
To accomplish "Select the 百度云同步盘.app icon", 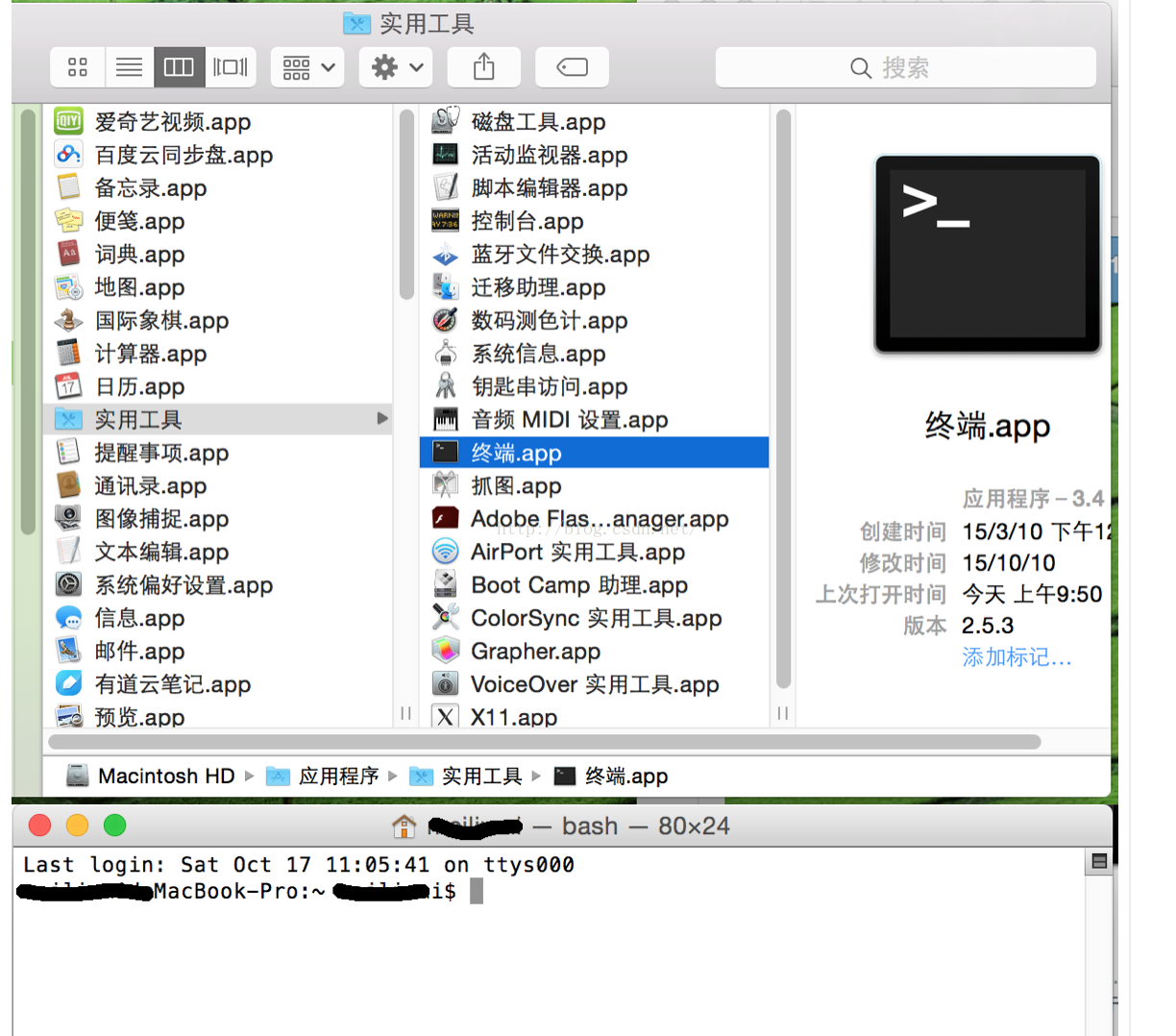I will pyautogui.click(x=68, y=154).
